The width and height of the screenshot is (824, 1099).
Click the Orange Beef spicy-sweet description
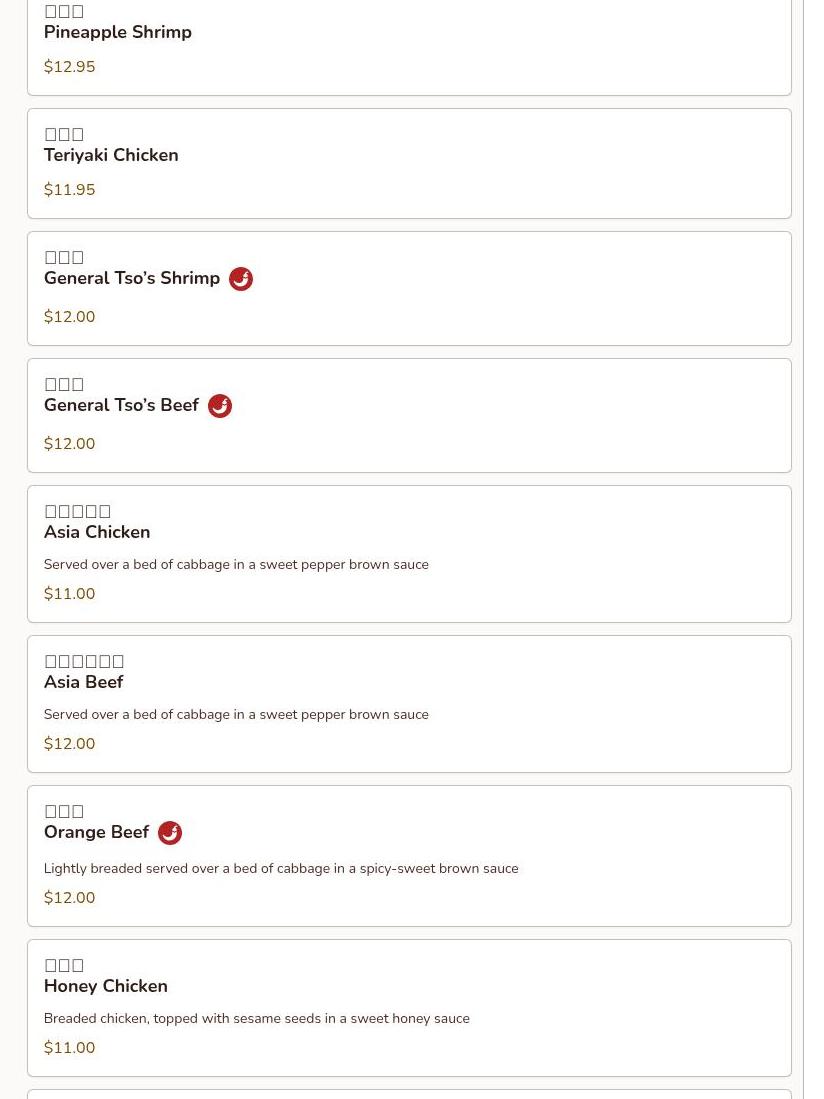[281, 868]
